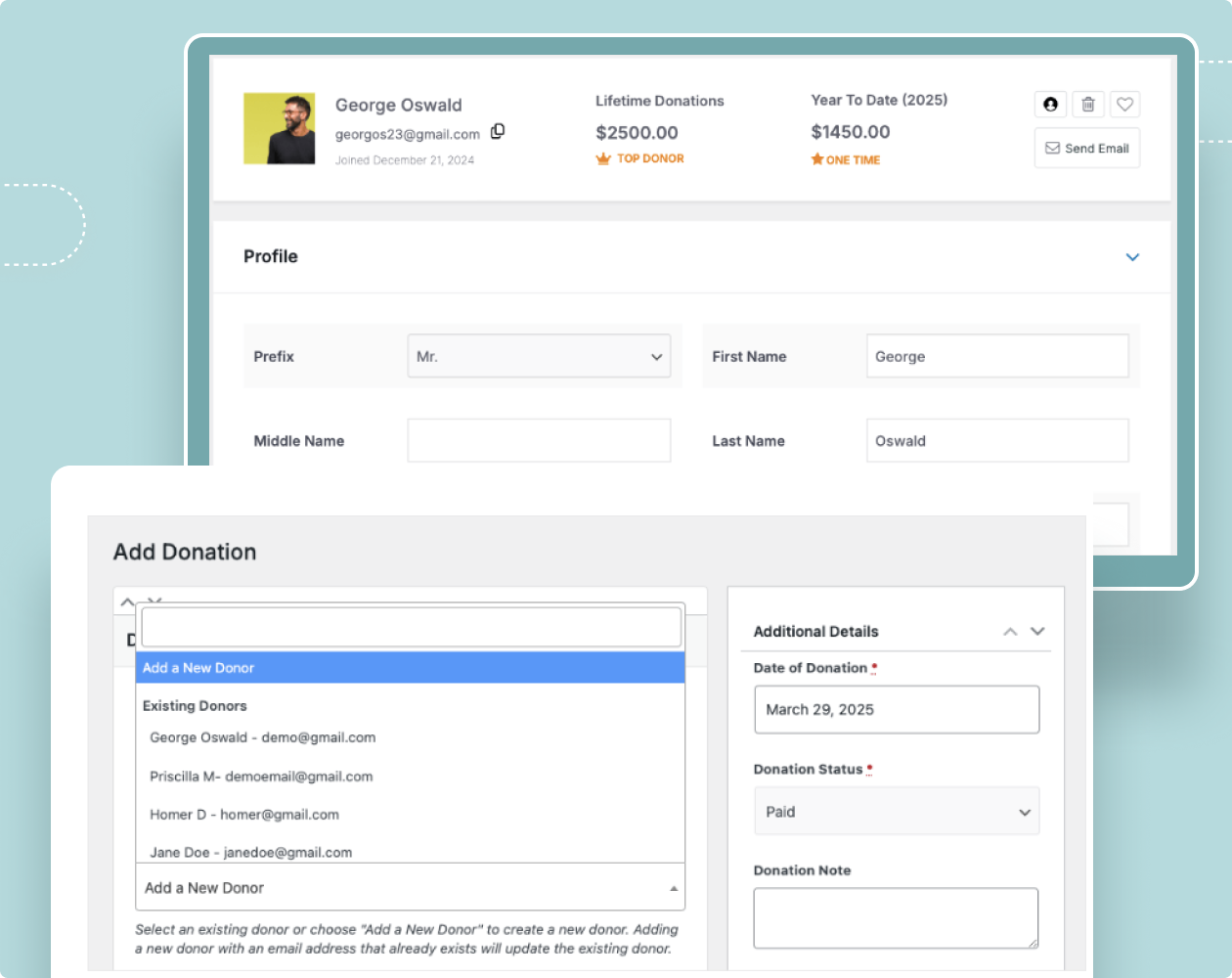This screenshot has height=978, width=1232.
Task: Click the donor avatar person icon button
Action: [x=1050, y=104]
